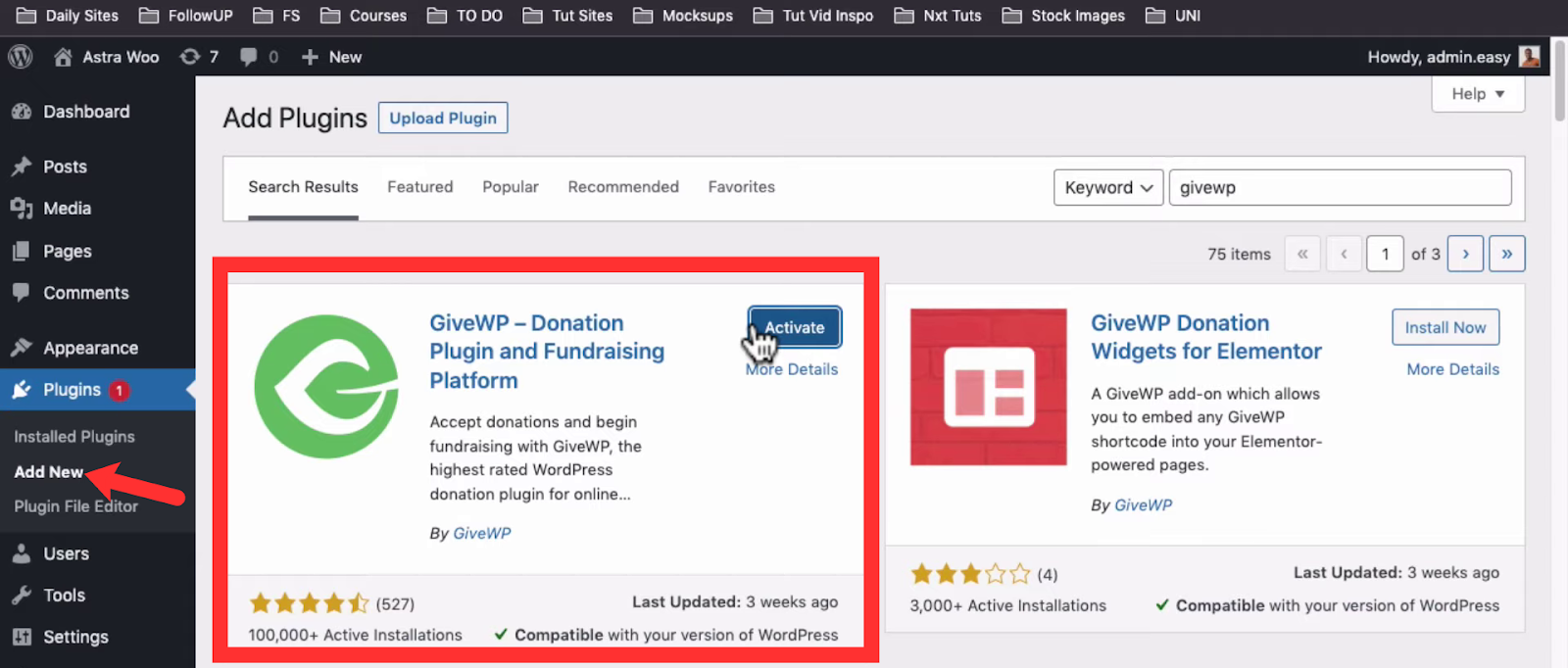This screenshot has width=1568, height=668.
Task: Open the UNI bookmark folder
Action: coord(1173,16)
